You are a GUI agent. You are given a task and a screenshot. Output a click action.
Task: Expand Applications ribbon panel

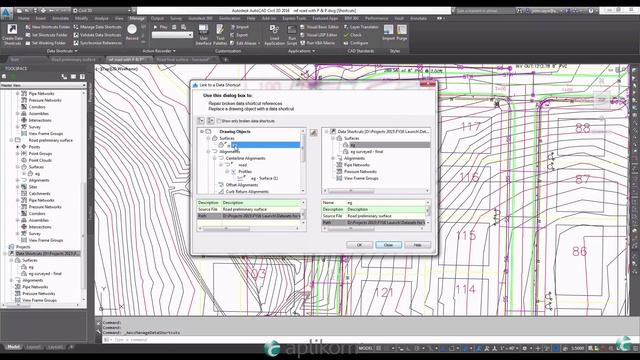click(x=301, y=51)
